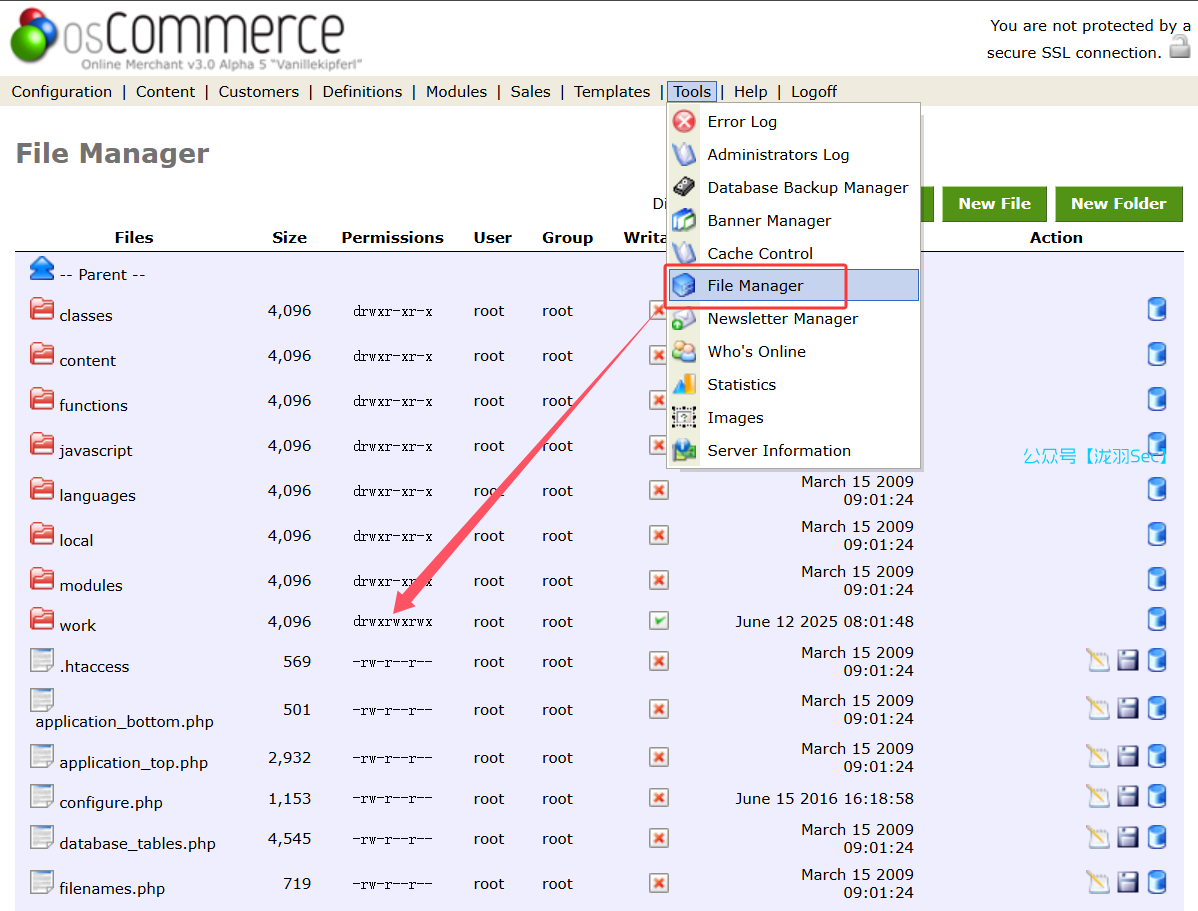Click the New File button
Screen dimensions: 1198x911
click(994, 204)
